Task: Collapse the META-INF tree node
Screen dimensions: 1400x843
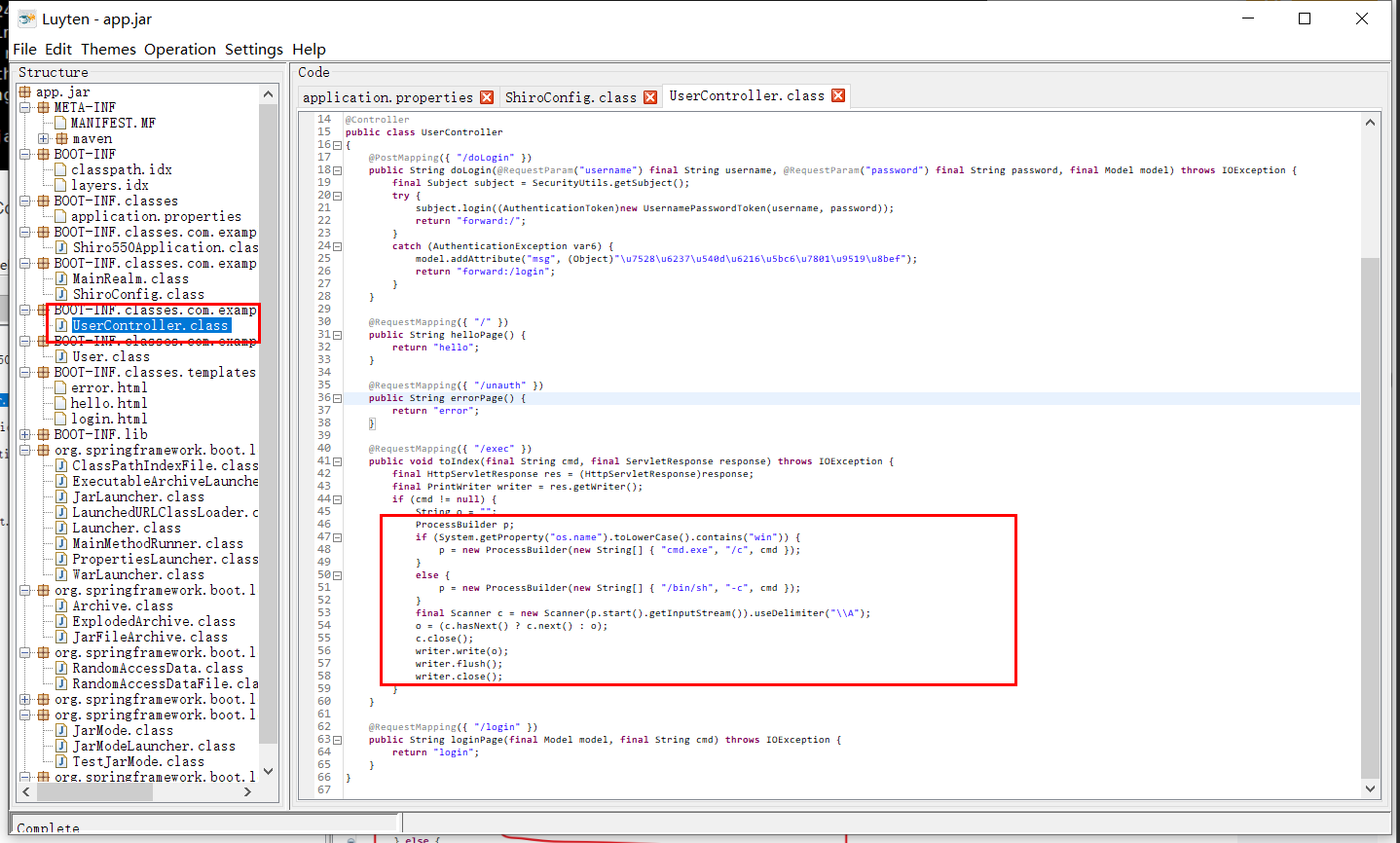Action: pos(25,107)
